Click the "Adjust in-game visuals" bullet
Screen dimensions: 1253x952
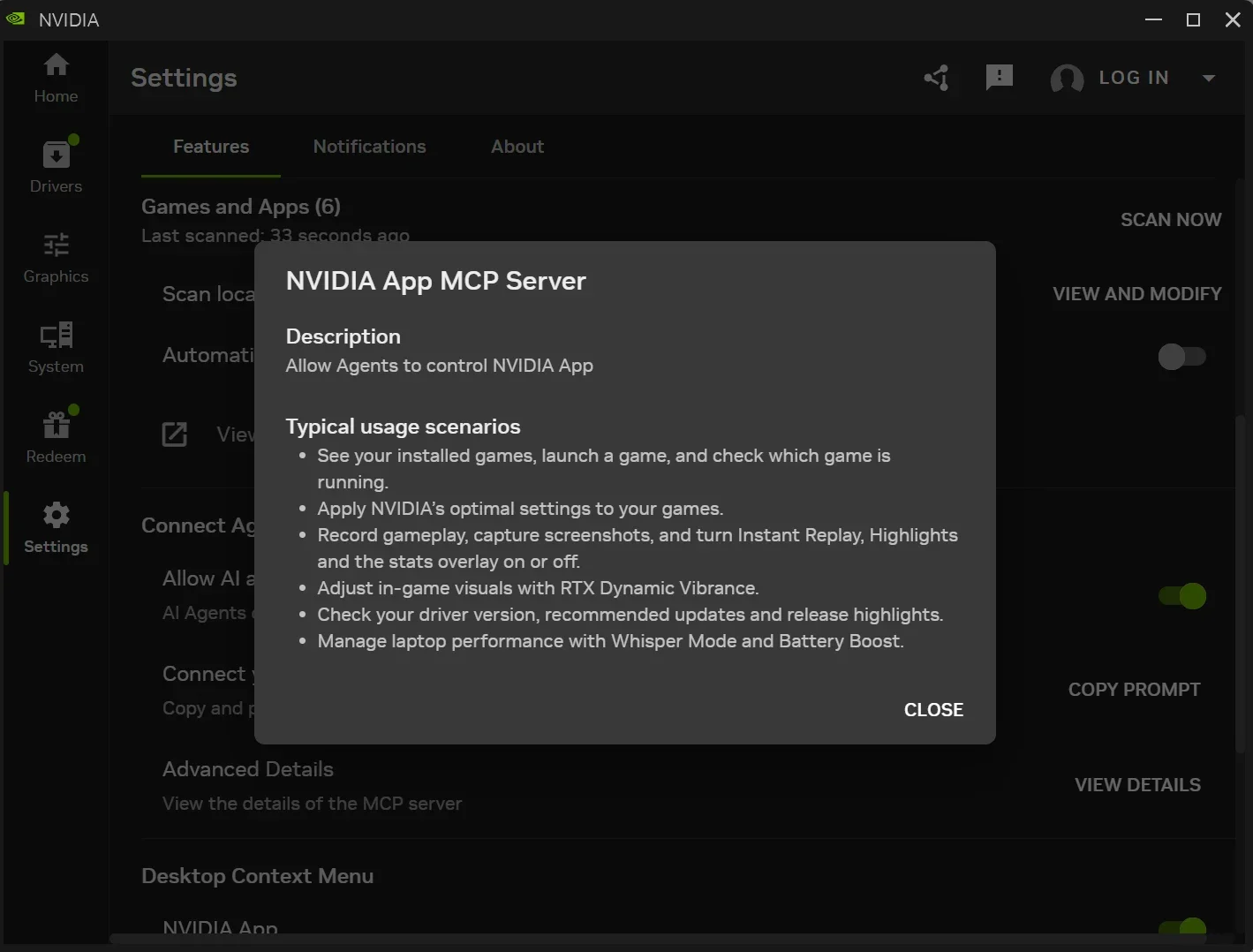point(538,588)
